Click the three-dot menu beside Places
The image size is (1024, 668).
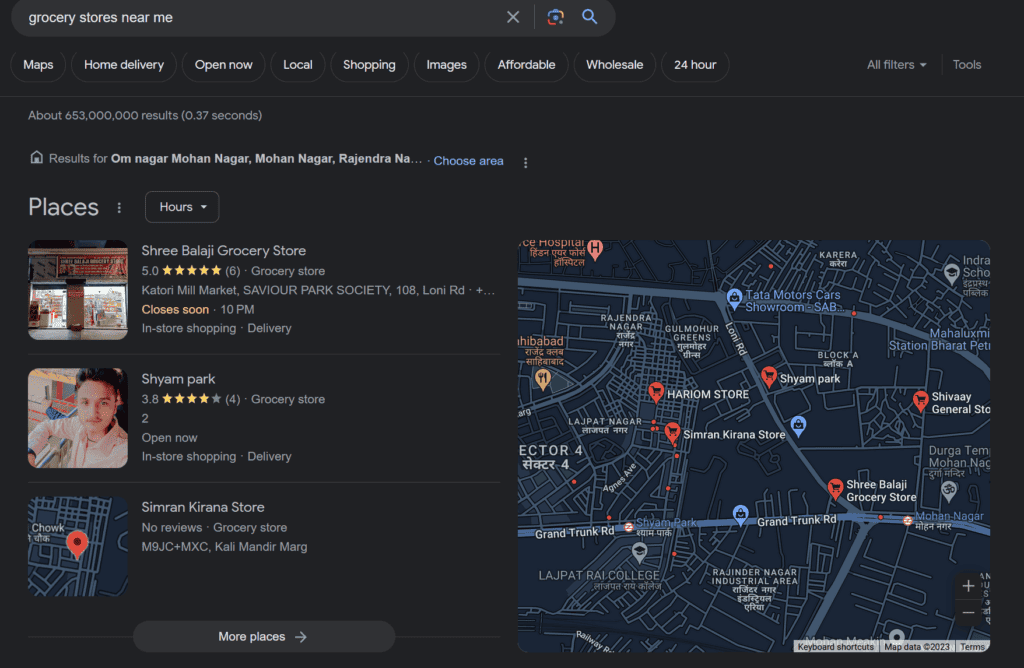click(x=119, y=207)
